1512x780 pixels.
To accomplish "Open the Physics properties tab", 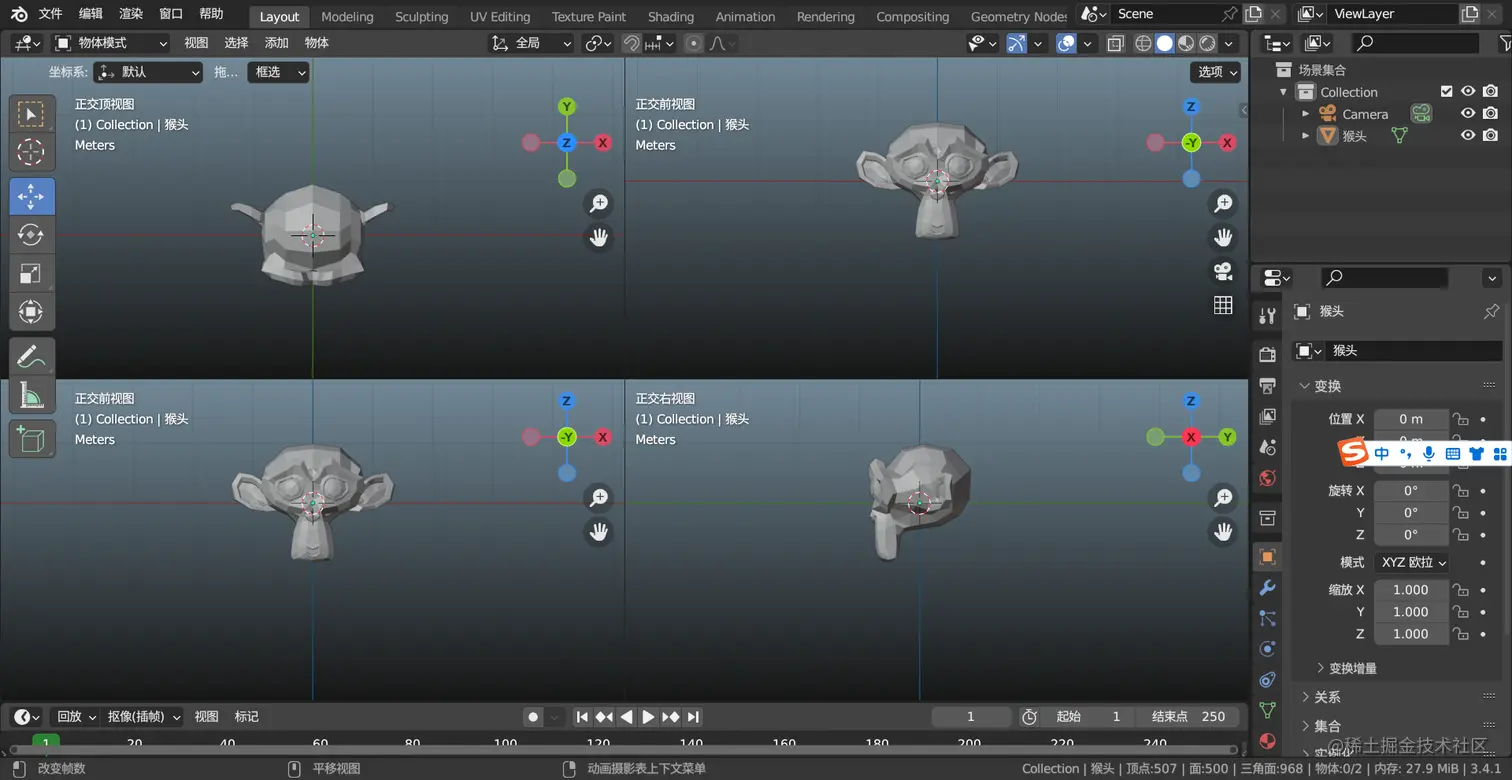I will click(x=1267, y=648).
